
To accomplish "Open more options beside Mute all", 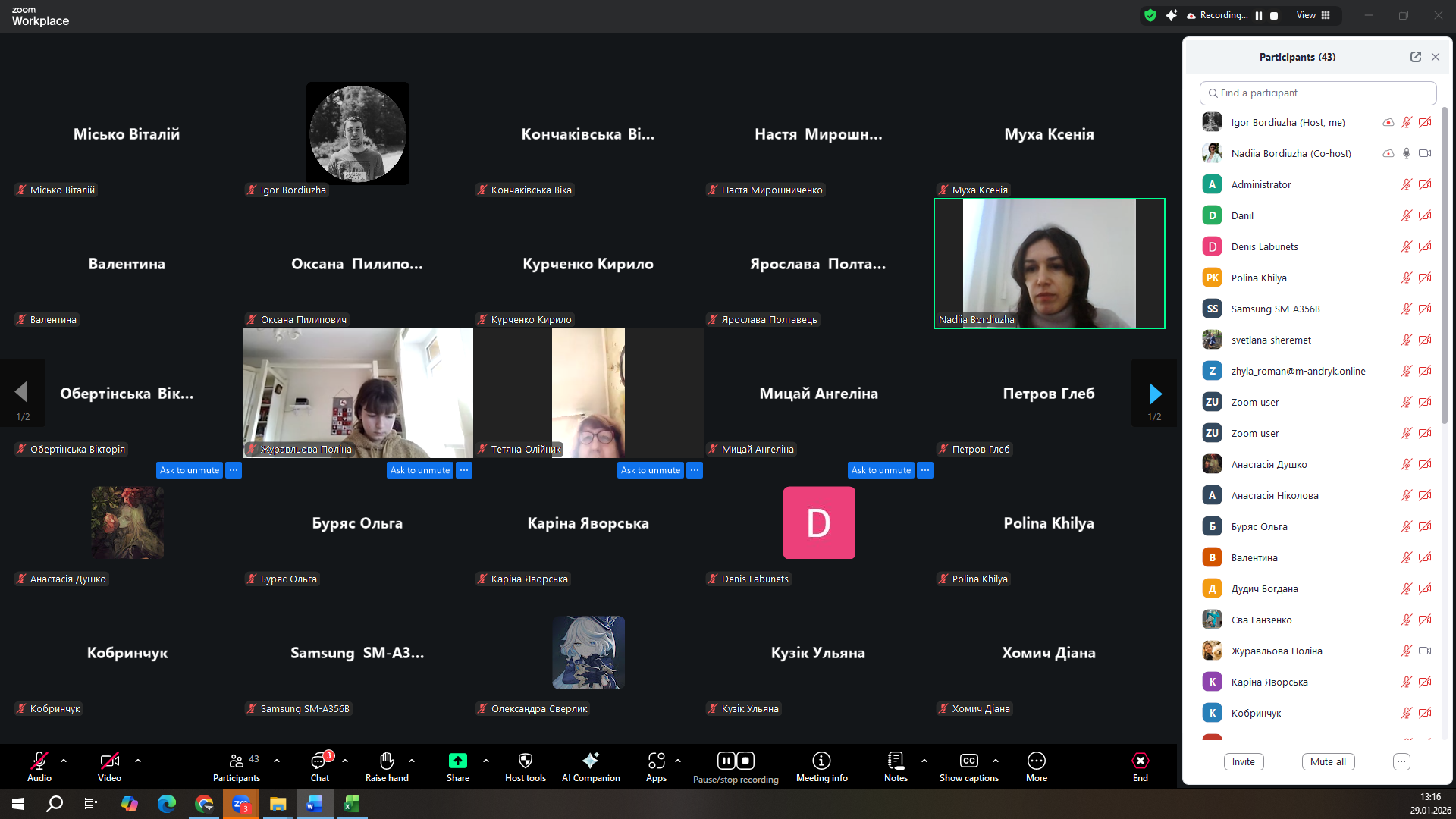I will tap(1401, 761).
